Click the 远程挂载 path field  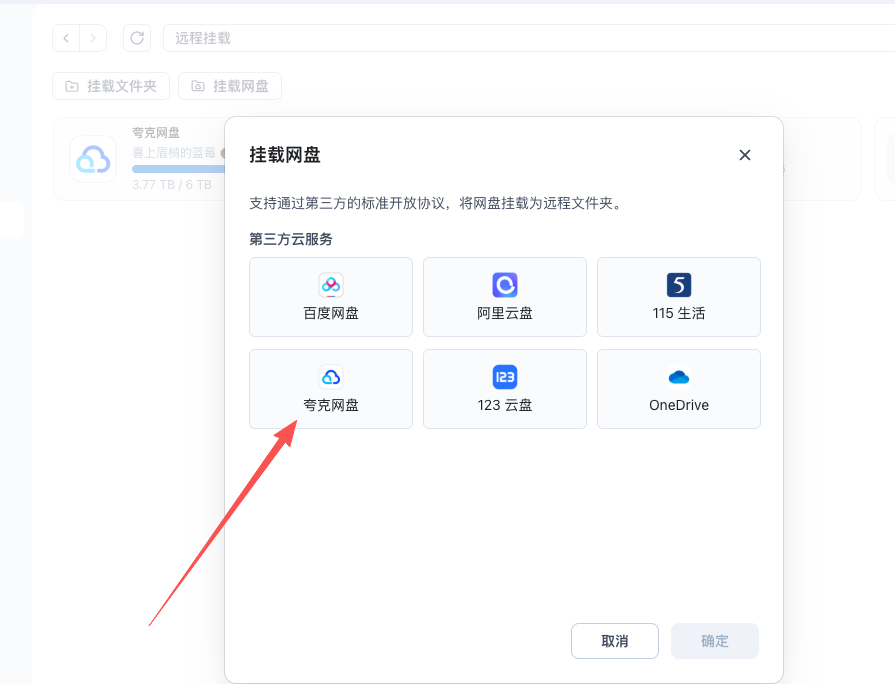500,38
